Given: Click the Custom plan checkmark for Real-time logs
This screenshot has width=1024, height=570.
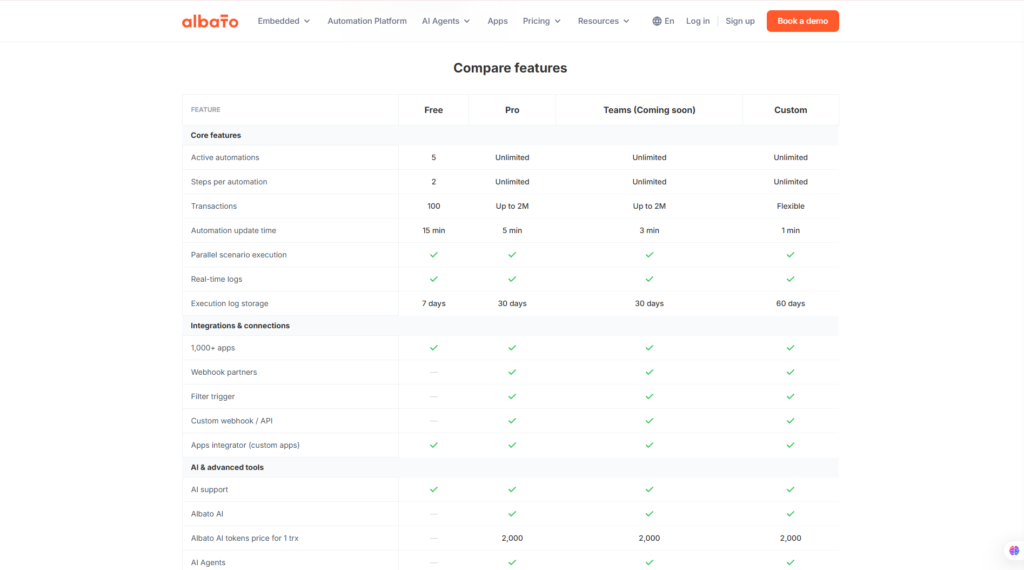Looking at the screenshot, I should [x=790, y=279].
